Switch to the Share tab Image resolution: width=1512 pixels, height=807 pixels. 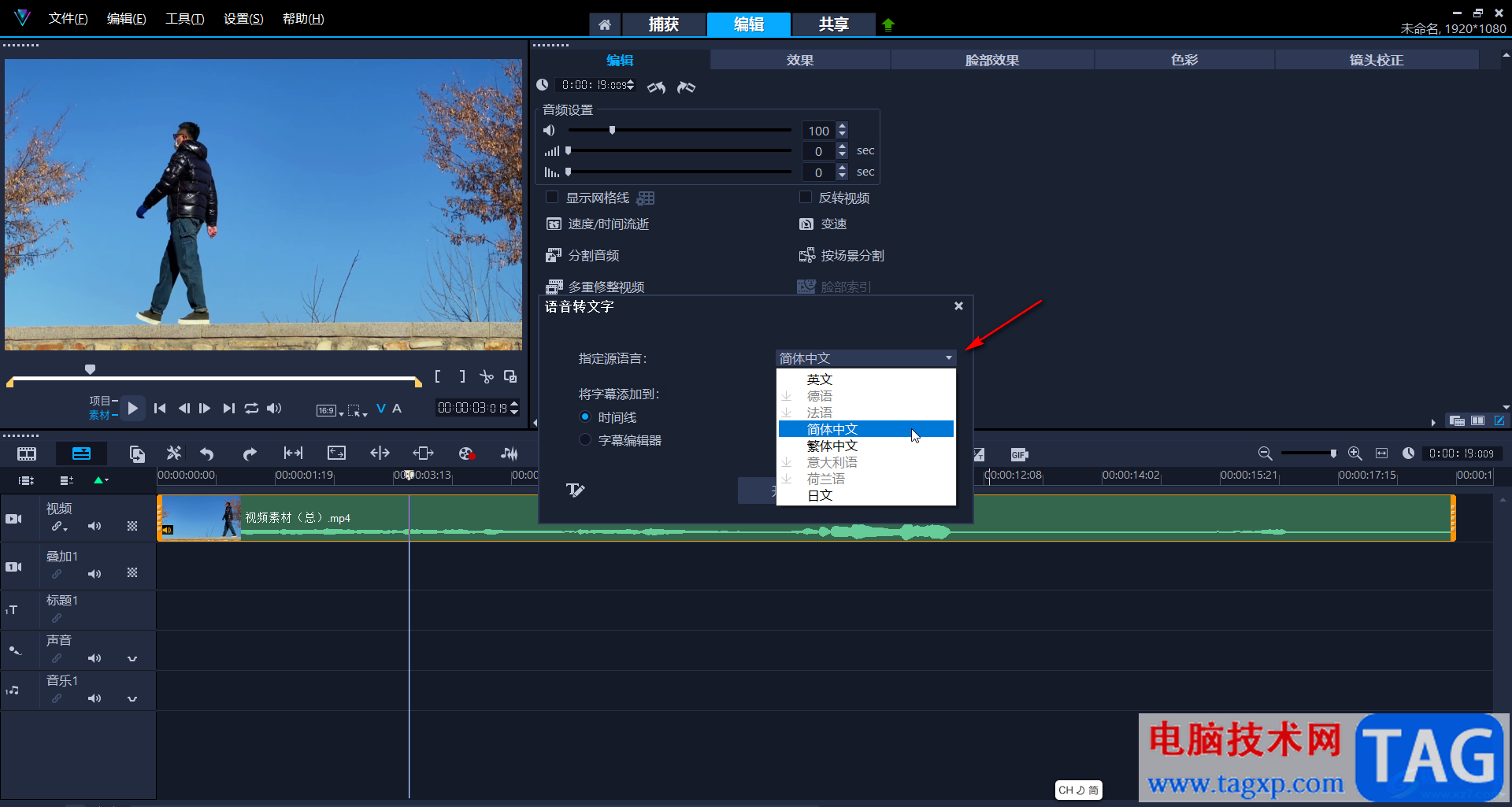[x=833, y=24]
